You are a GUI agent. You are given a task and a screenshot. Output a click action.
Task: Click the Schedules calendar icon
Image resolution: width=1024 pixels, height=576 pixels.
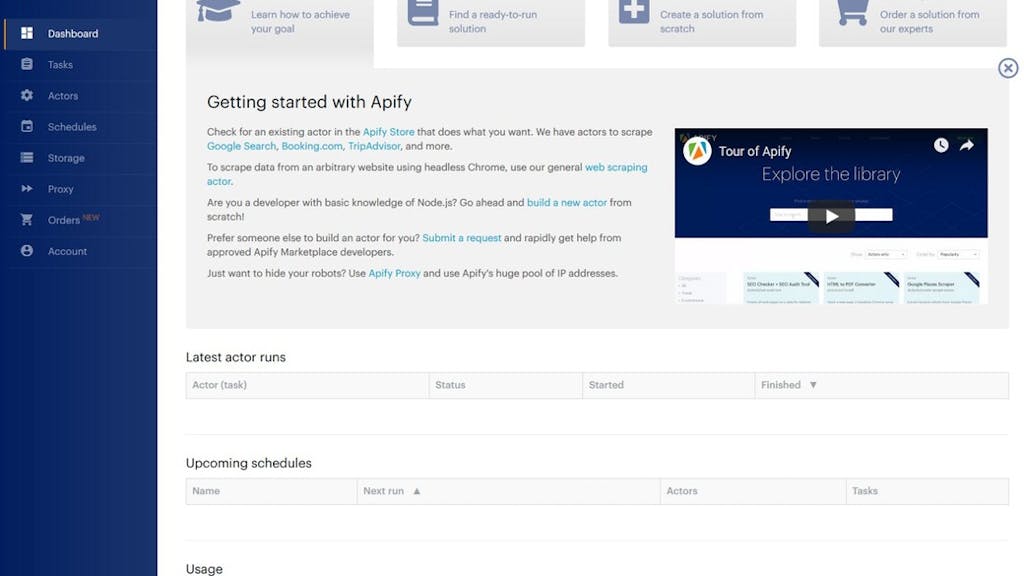tap(27, 126)
